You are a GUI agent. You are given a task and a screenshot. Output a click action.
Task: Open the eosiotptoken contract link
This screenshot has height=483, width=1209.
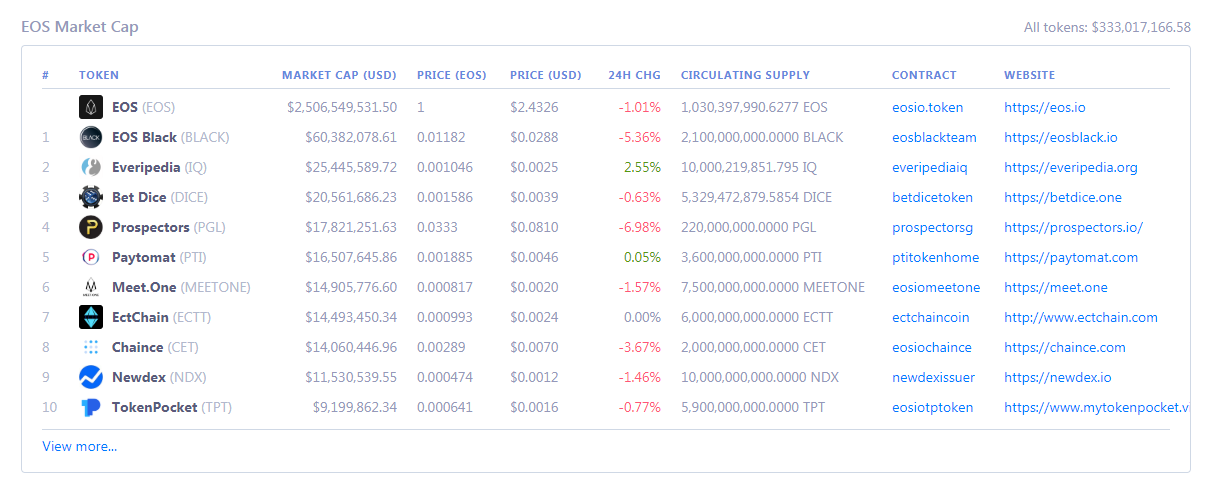pos(932,407)
